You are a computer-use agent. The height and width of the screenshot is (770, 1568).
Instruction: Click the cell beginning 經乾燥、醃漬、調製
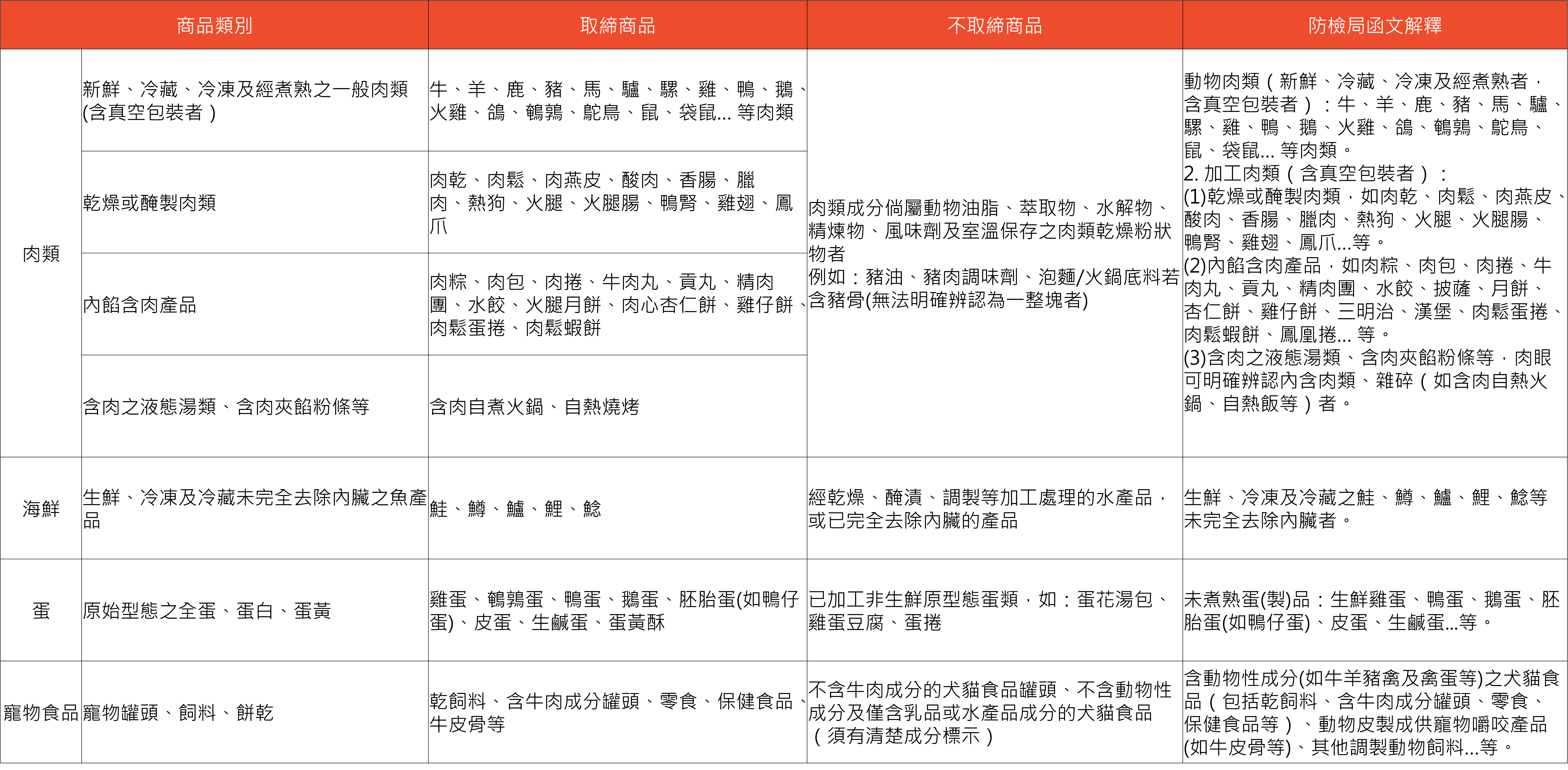(995, 508)
